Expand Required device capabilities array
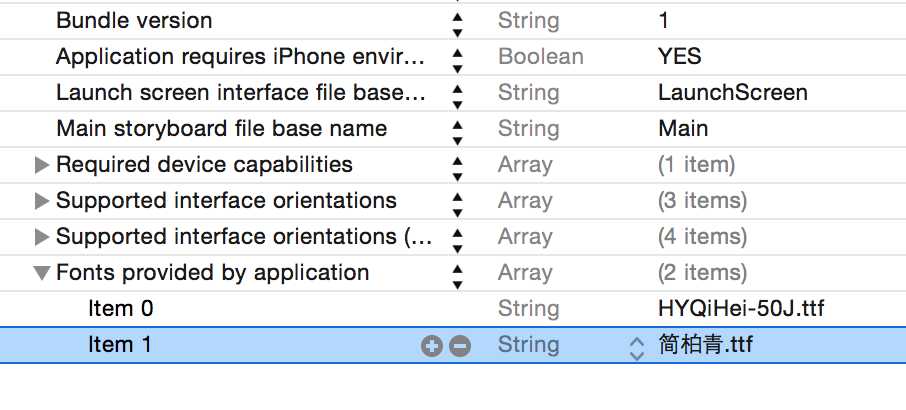This screenshot has height=410, width=906. [x=41, y=165]
